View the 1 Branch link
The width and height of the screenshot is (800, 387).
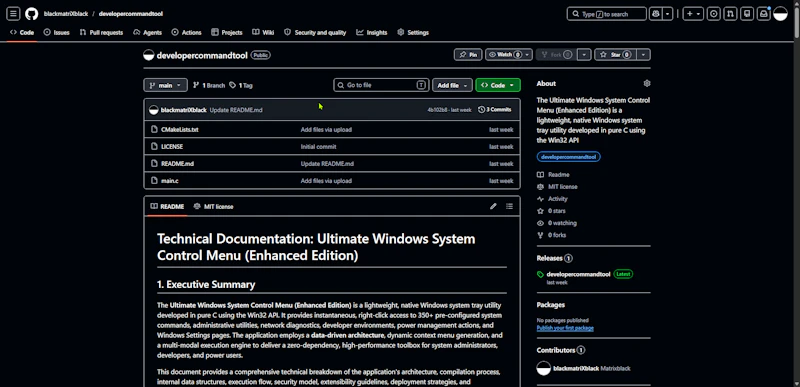click(209, 85)
